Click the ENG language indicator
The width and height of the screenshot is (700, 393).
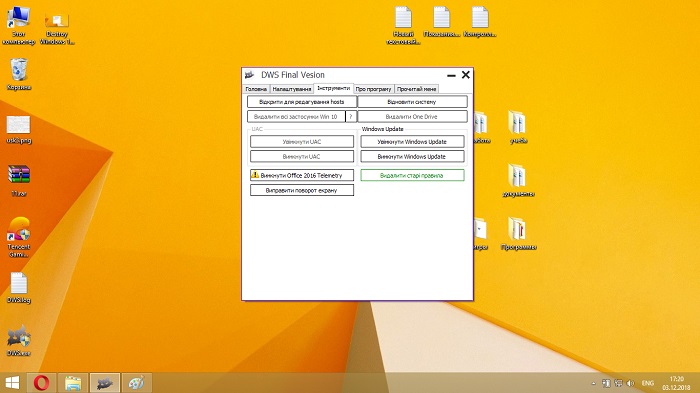tap(648, 383)
